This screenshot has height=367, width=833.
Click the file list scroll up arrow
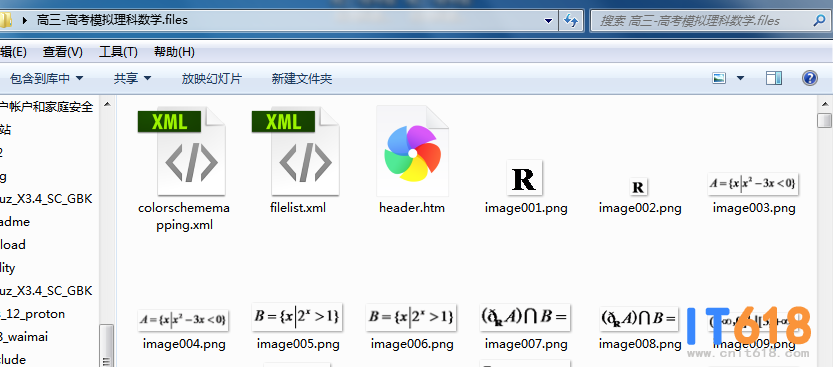825,104
